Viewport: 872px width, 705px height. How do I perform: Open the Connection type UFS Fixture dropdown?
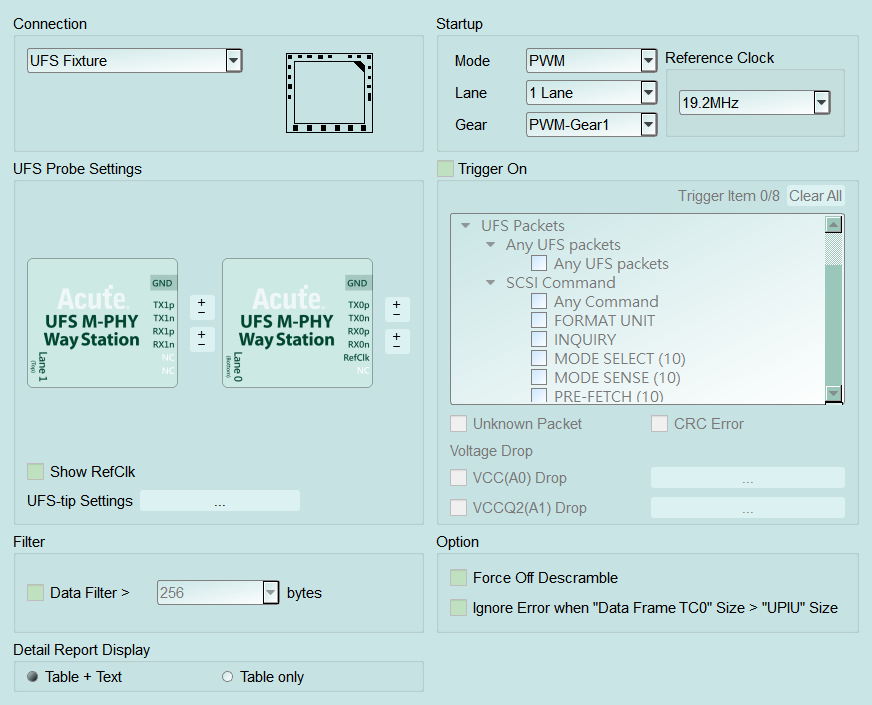tap(135, 61)
